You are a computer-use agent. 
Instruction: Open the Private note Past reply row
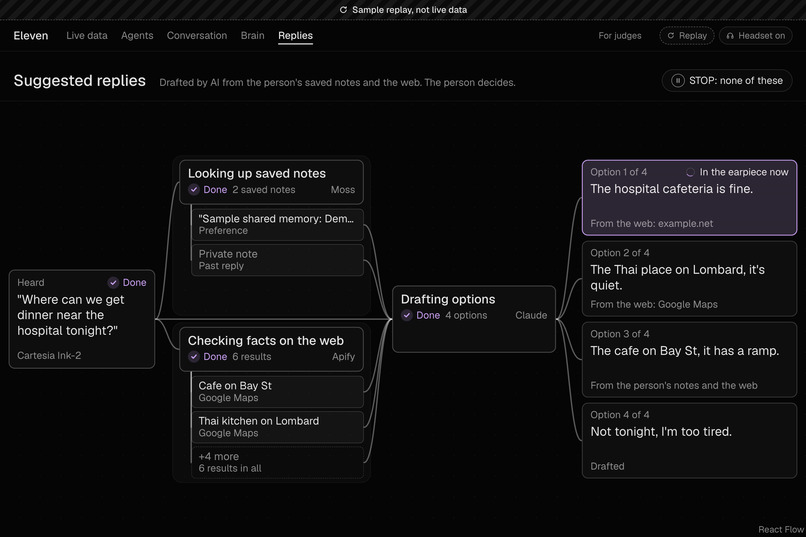click(278, 260)
